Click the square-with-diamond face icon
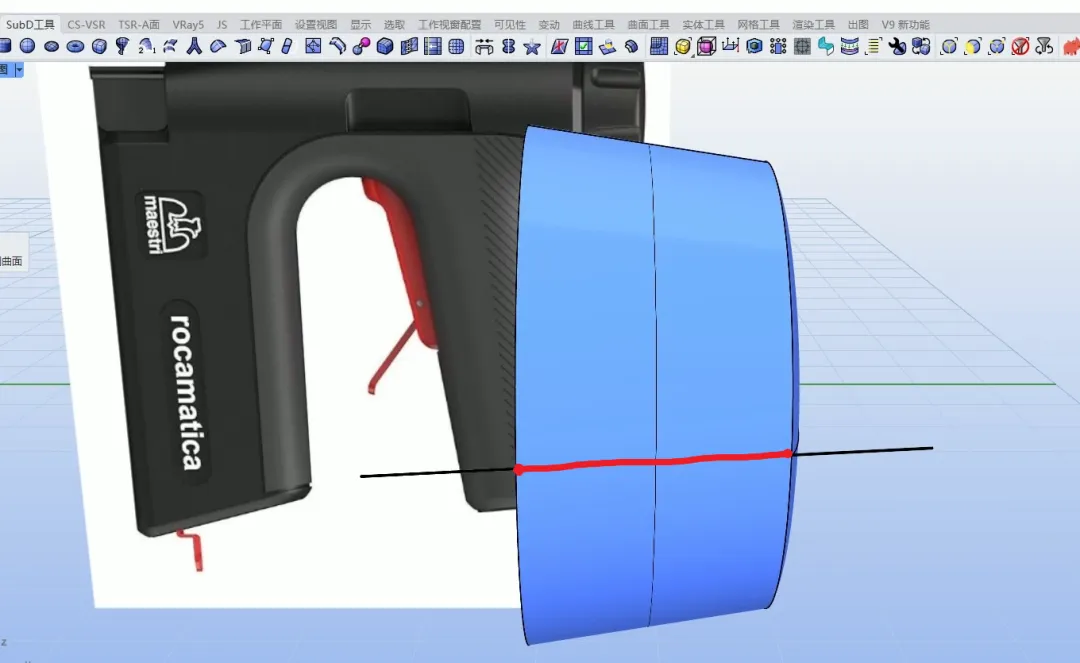 [x=313, y=46]
